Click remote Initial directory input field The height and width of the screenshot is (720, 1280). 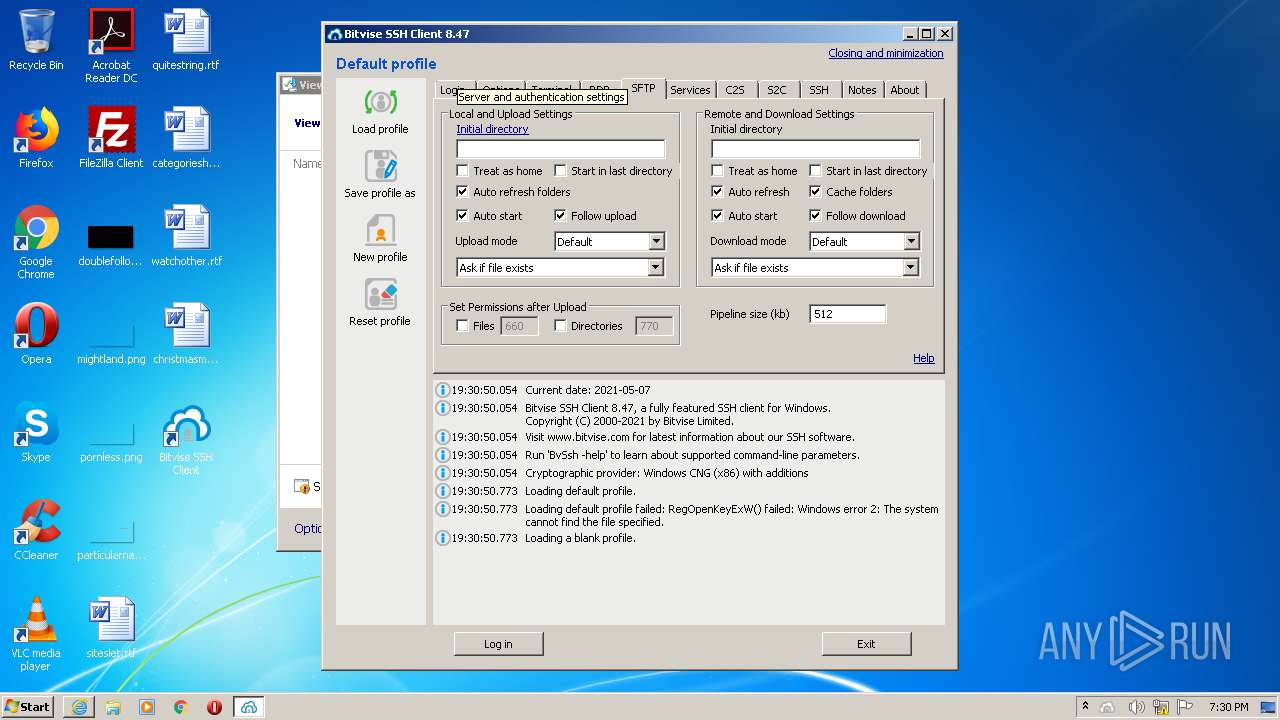[x=815, y=149]
